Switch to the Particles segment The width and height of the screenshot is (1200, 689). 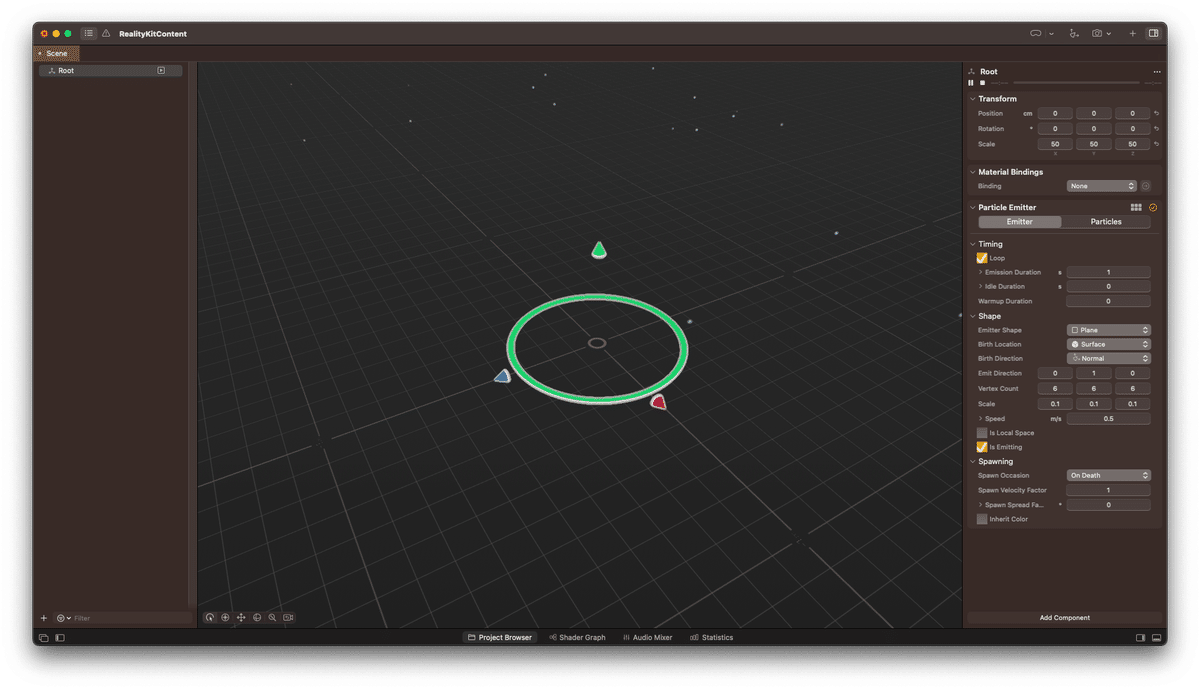(x=1106, y=222)
